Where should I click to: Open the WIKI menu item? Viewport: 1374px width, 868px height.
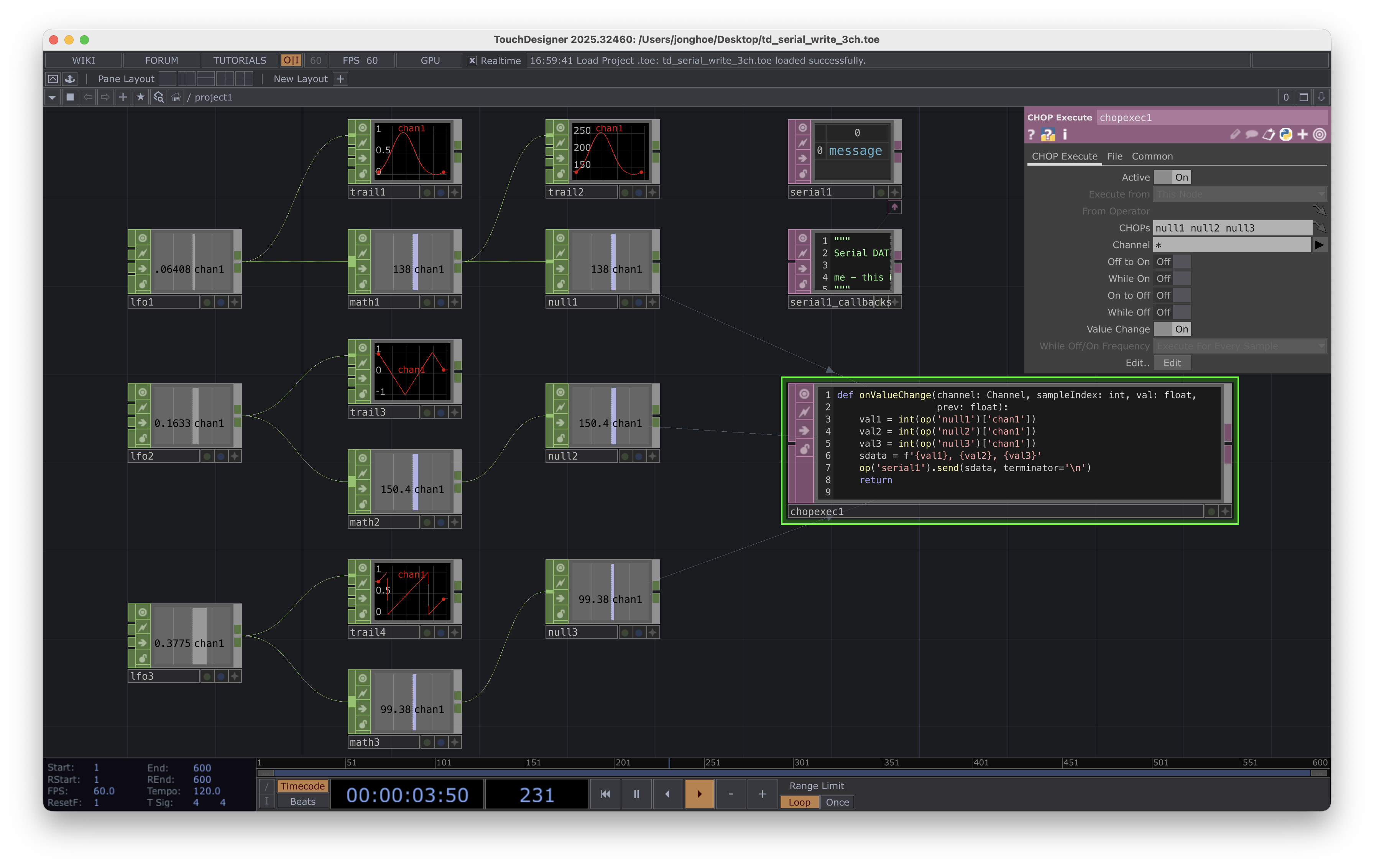(83, 61)
